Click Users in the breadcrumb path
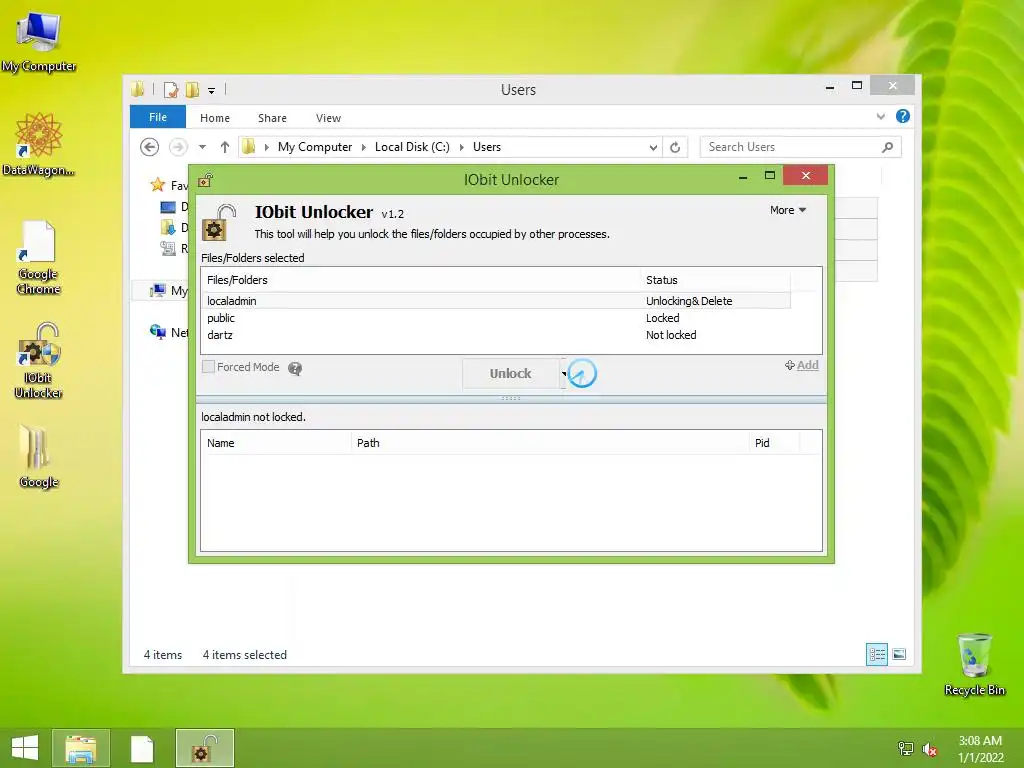 tap(487, 147)
